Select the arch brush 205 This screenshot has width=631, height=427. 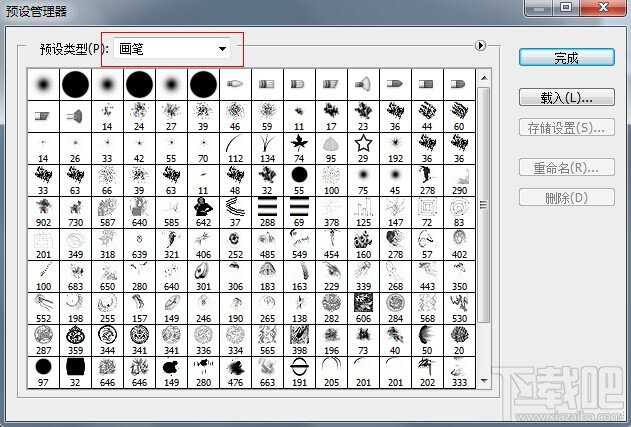(332, 372)
